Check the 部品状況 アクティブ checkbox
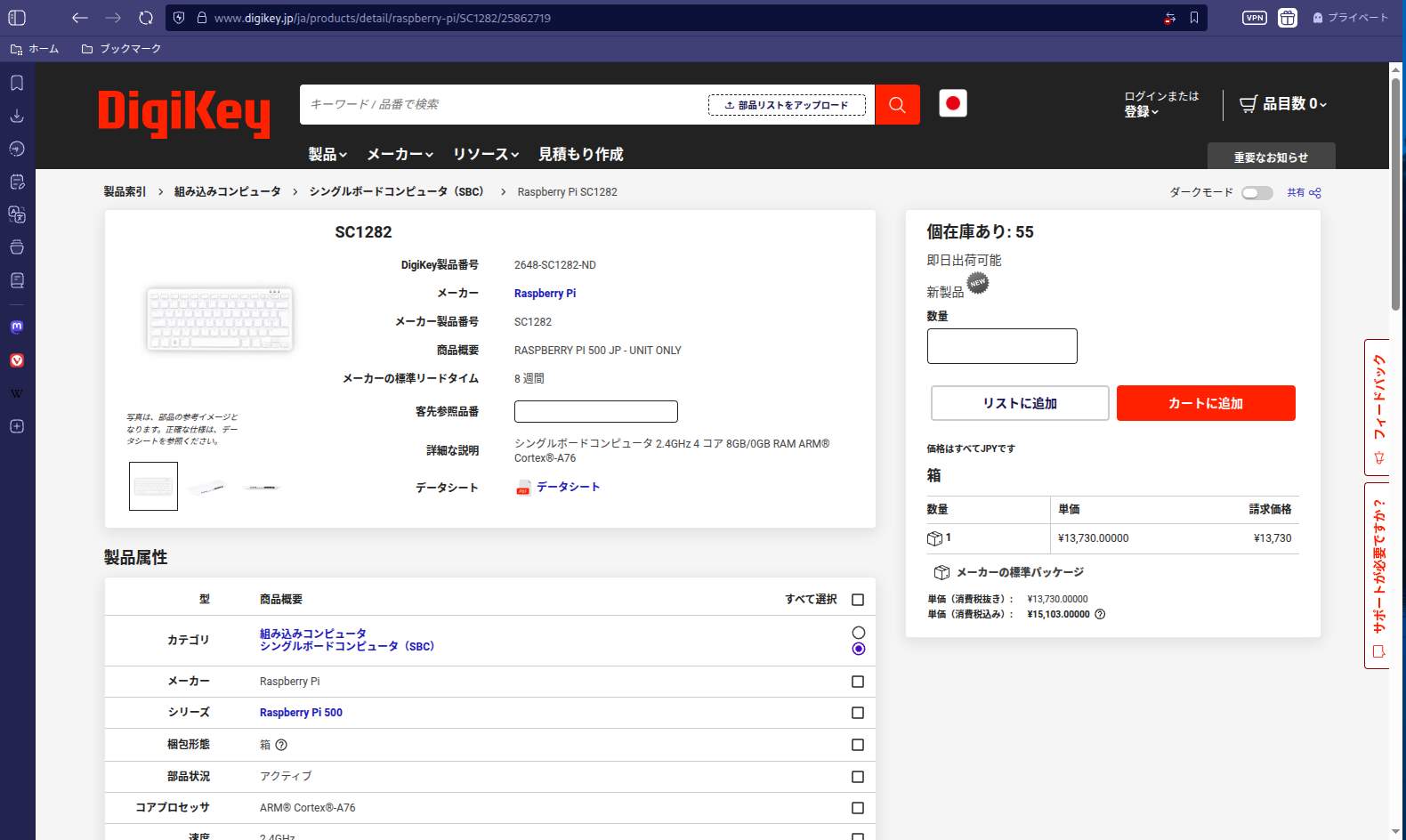Image resolution: width=1406 pixels, height=840 pixels. 858,777
